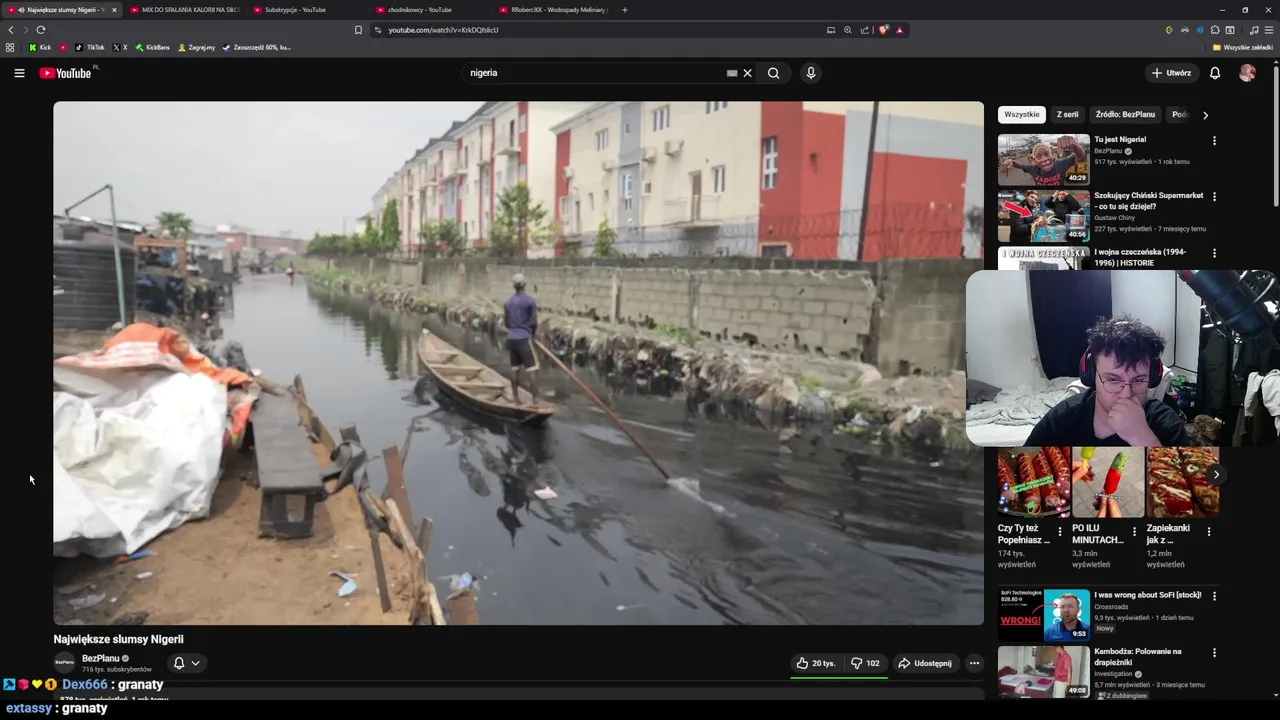
Task: Like the video (20 tys.)
Action: [815, 663]
